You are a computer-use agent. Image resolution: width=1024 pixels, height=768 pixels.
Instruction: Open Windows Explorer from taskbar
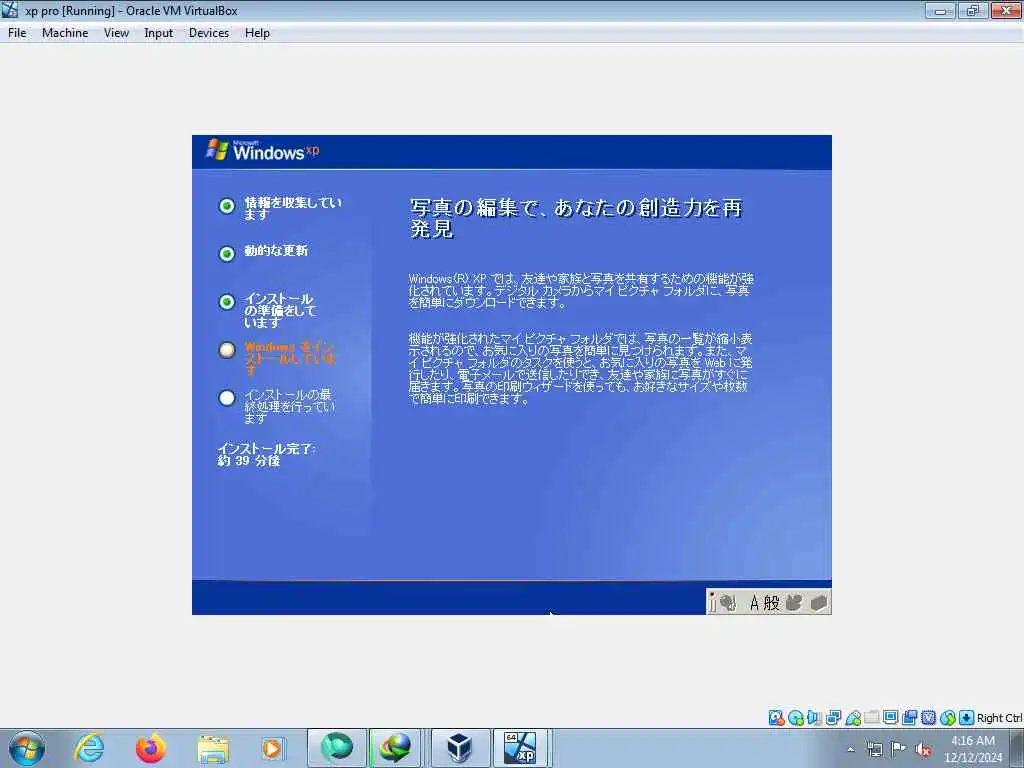coord(213,748)
